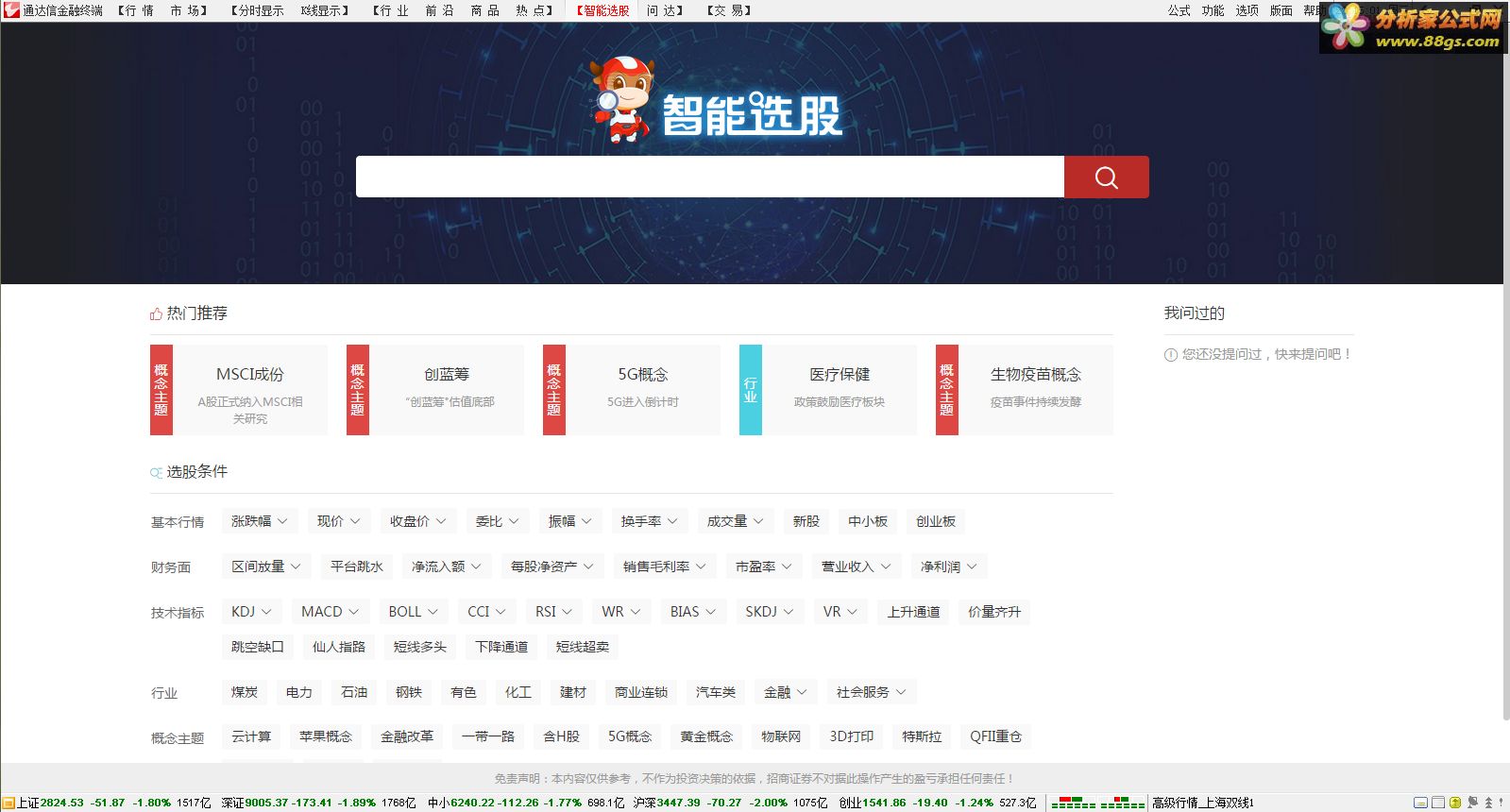The image size is (1510, 812).
Task: Select the 仙人指路 filter
Action: point(339,647)
